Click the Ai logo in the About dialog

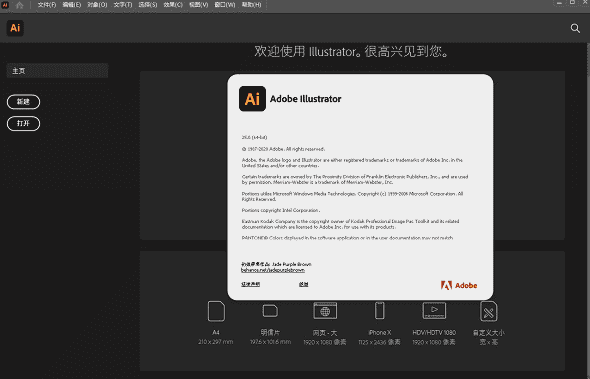click(x=252, y=99)
